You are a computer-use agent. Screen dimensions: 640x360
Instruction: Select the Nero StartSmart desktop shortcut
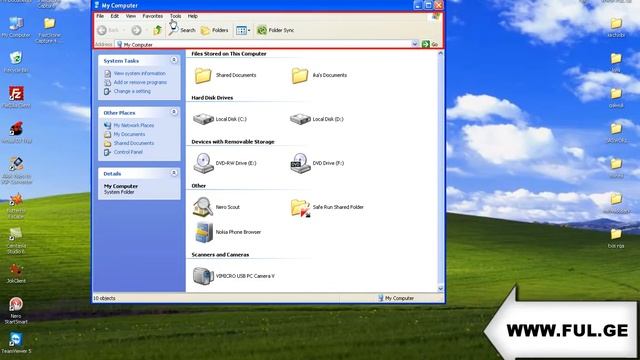click(16, 311)
